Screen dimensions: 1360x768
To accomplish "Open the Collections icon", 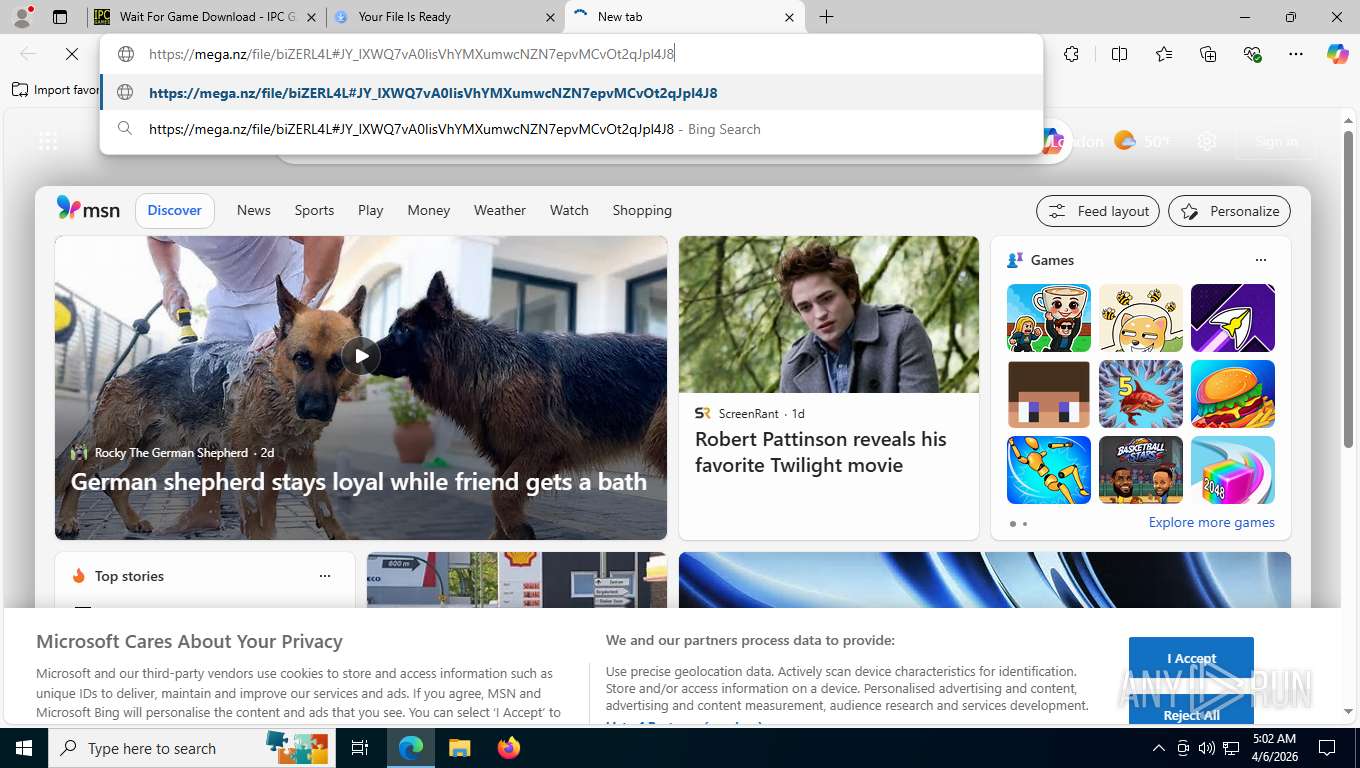I will 1208,54.
